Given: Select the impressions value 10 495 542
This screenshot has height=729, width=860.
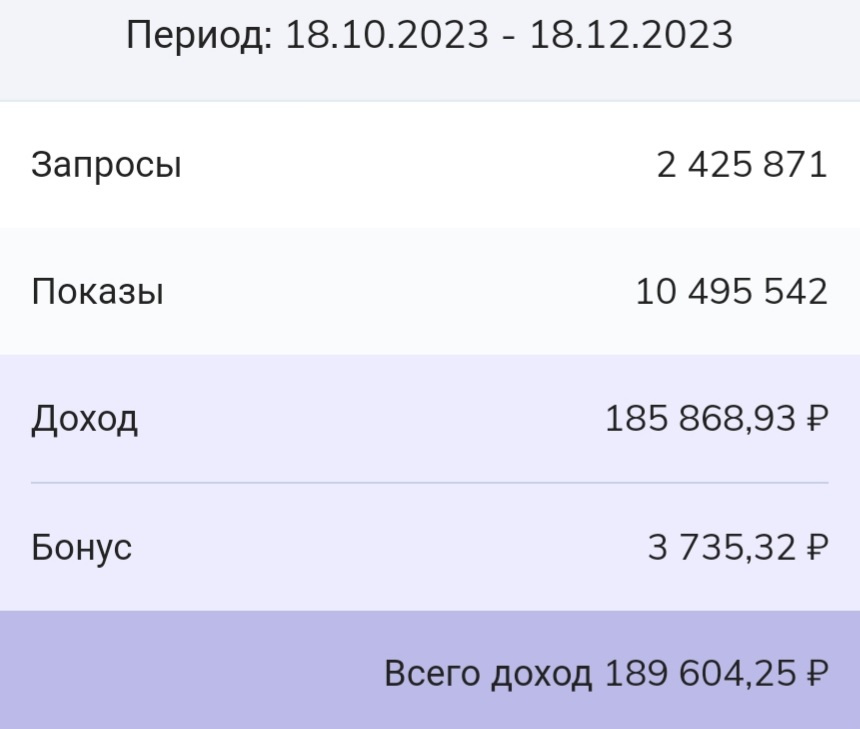Looking at the screenshot, I should point(732,292).
